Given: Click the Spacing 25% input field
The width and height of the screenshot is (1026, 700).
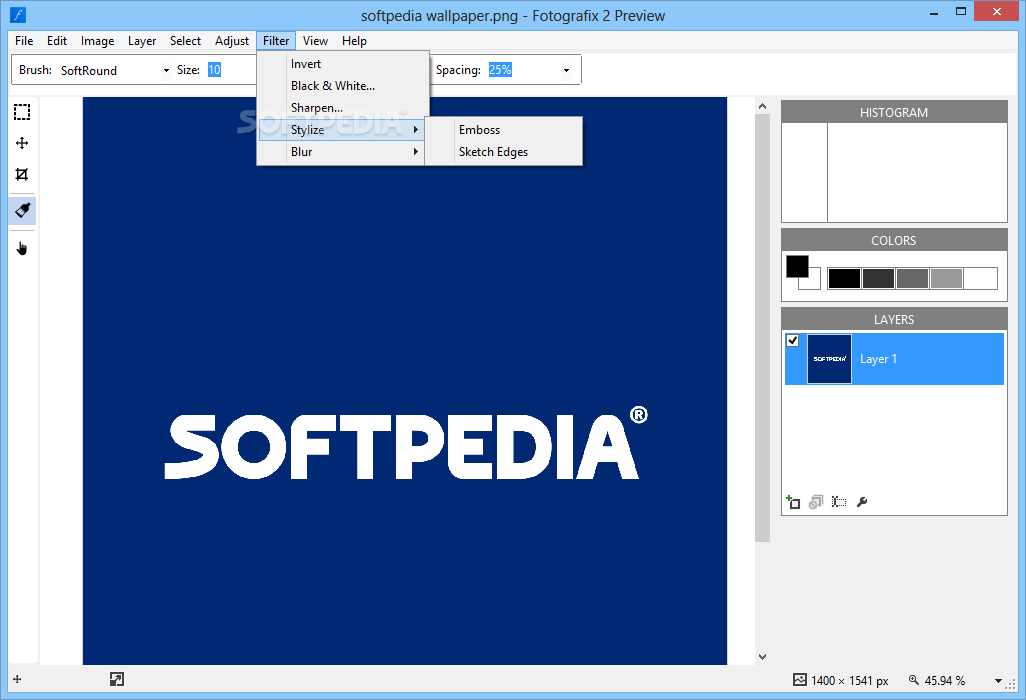Looking at the screenshot, I should point(522,70).
